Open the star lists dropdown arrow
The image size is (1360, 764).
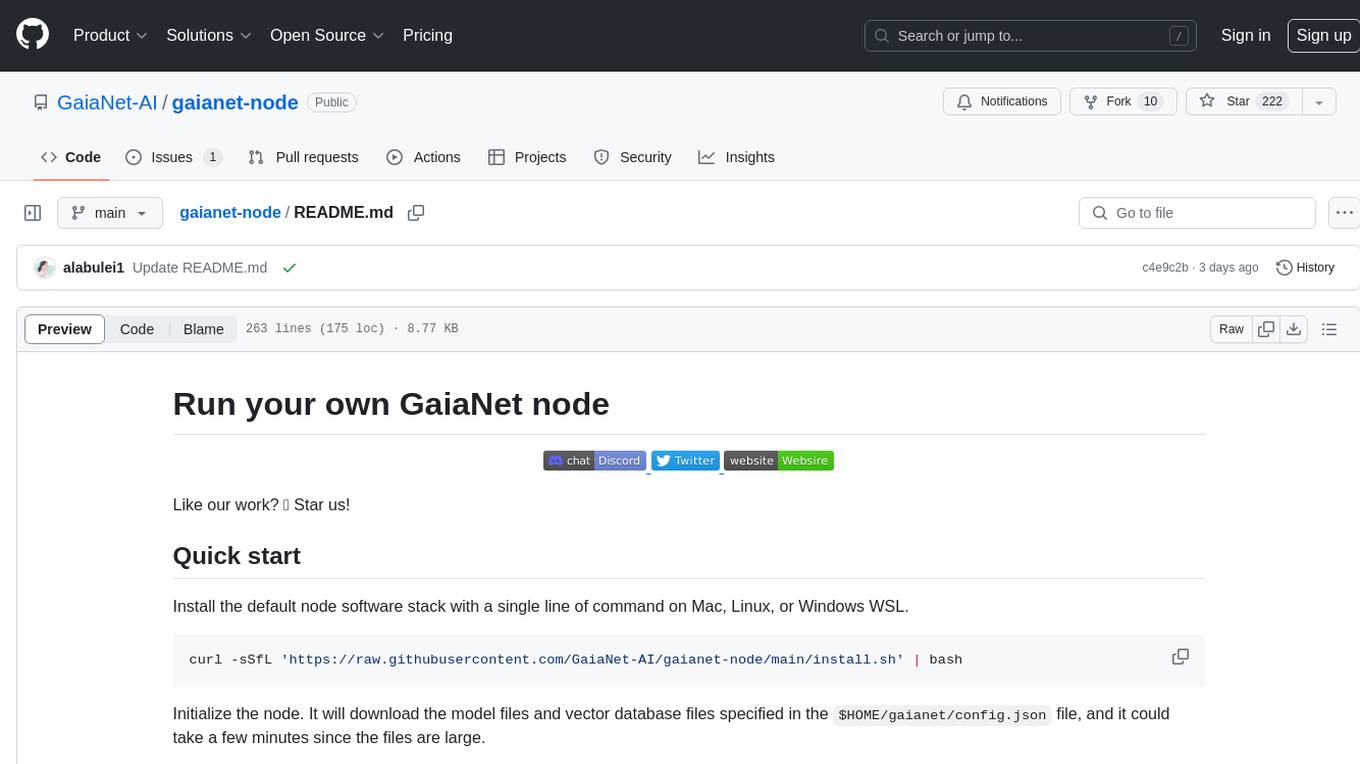tap(1319, 102)
